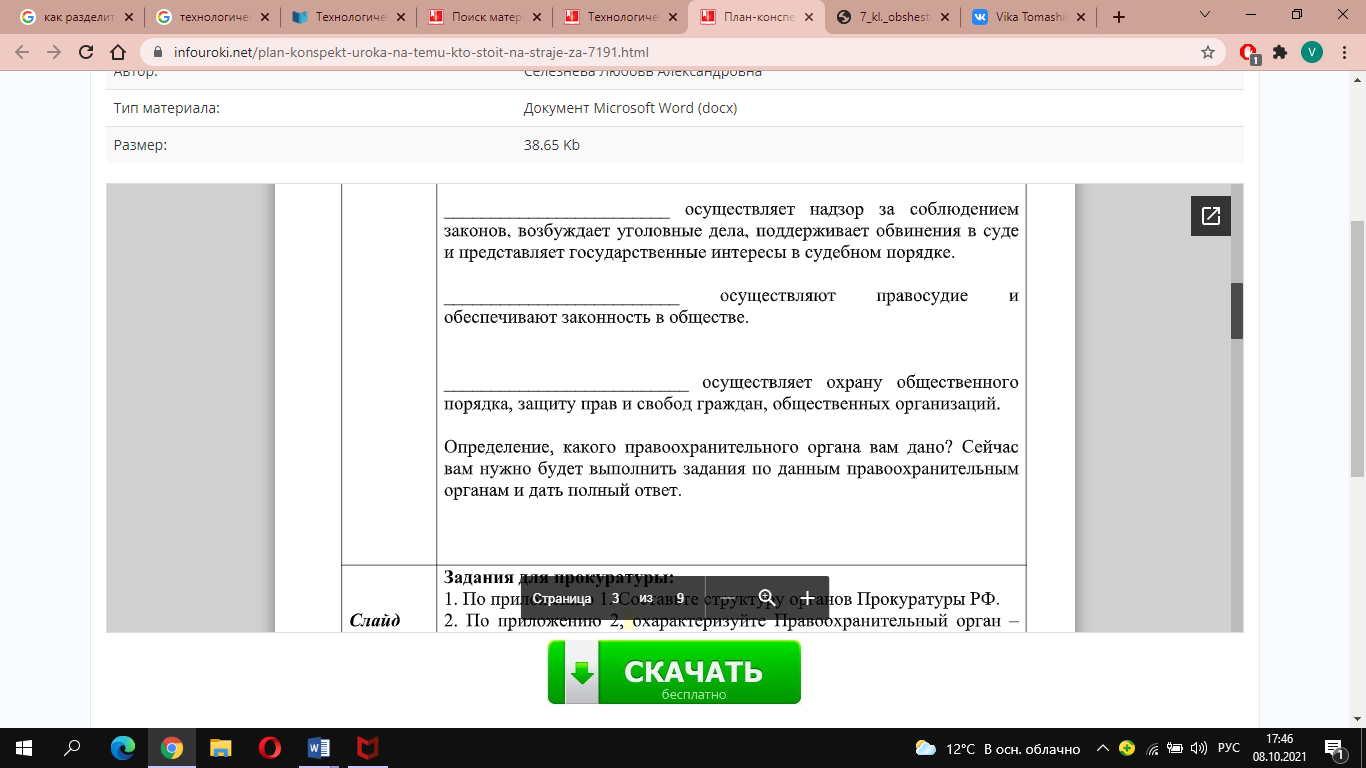Click the 'Тип материала:' label
1366x768 pixels.
point(166,108)
